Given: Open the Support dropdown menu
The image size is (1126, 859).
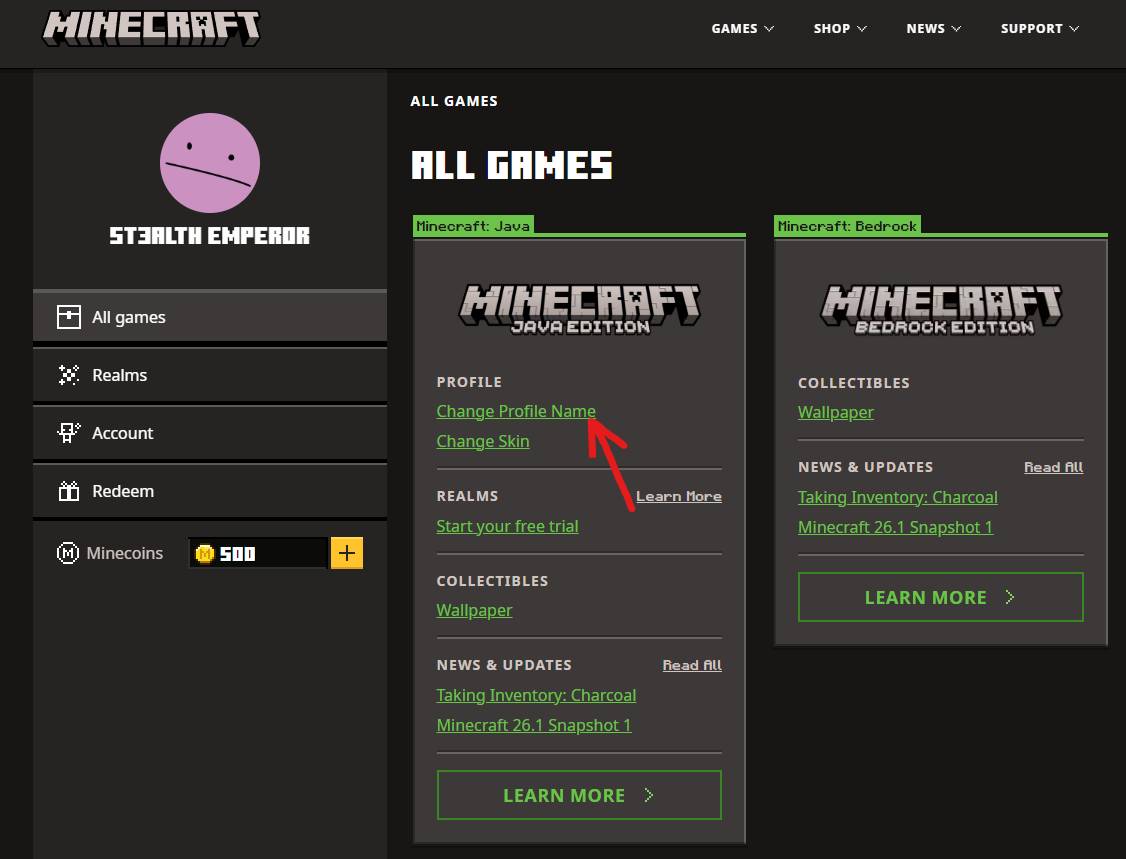Looking at the screenshot, I should coord(1039,28).
